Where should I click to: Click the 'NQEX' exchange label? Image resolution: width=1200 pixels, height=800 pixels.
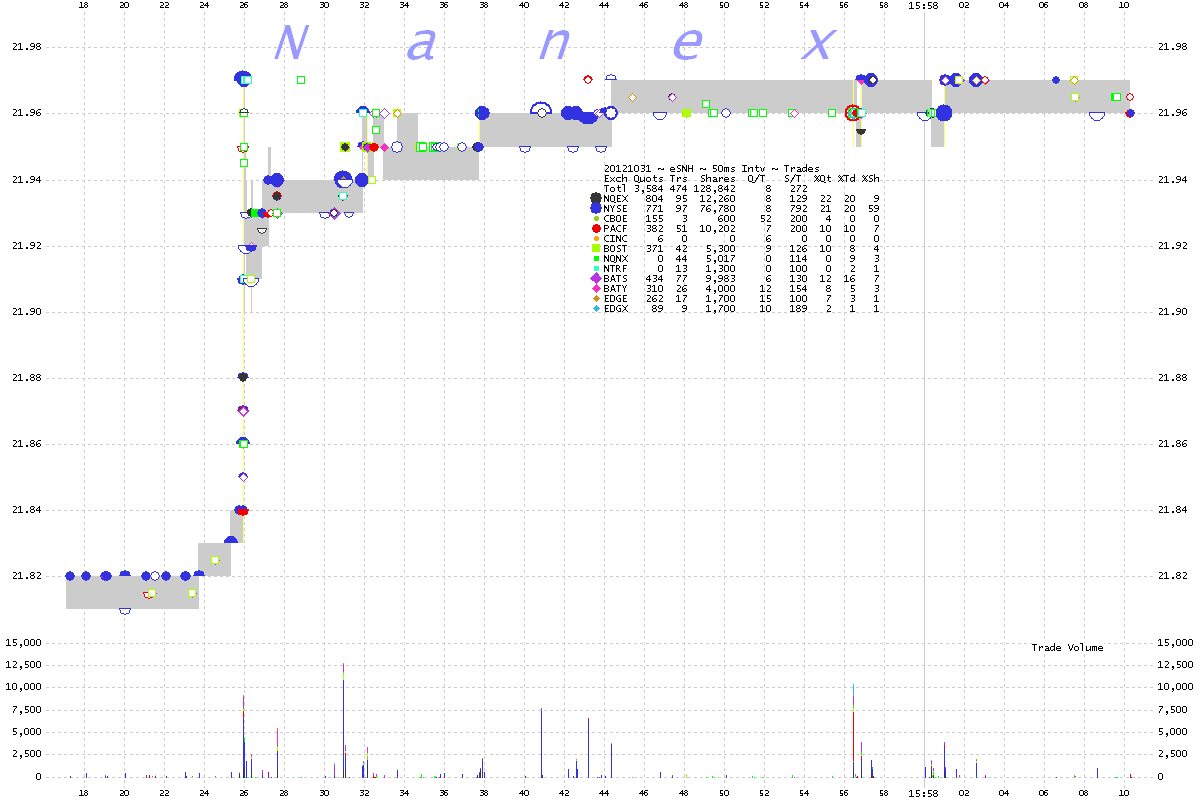615,198
